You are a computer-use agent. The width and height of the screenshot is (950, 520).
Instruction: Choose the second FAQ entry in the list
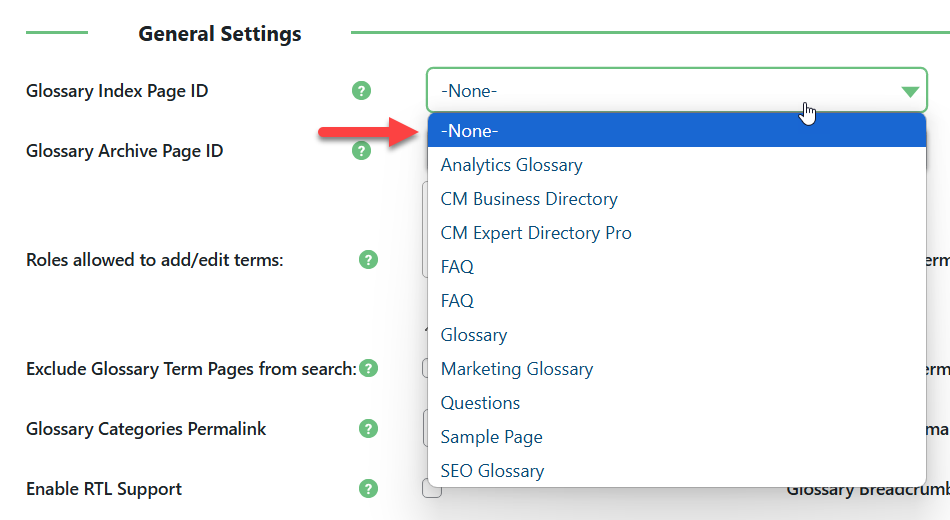(677, 301)
